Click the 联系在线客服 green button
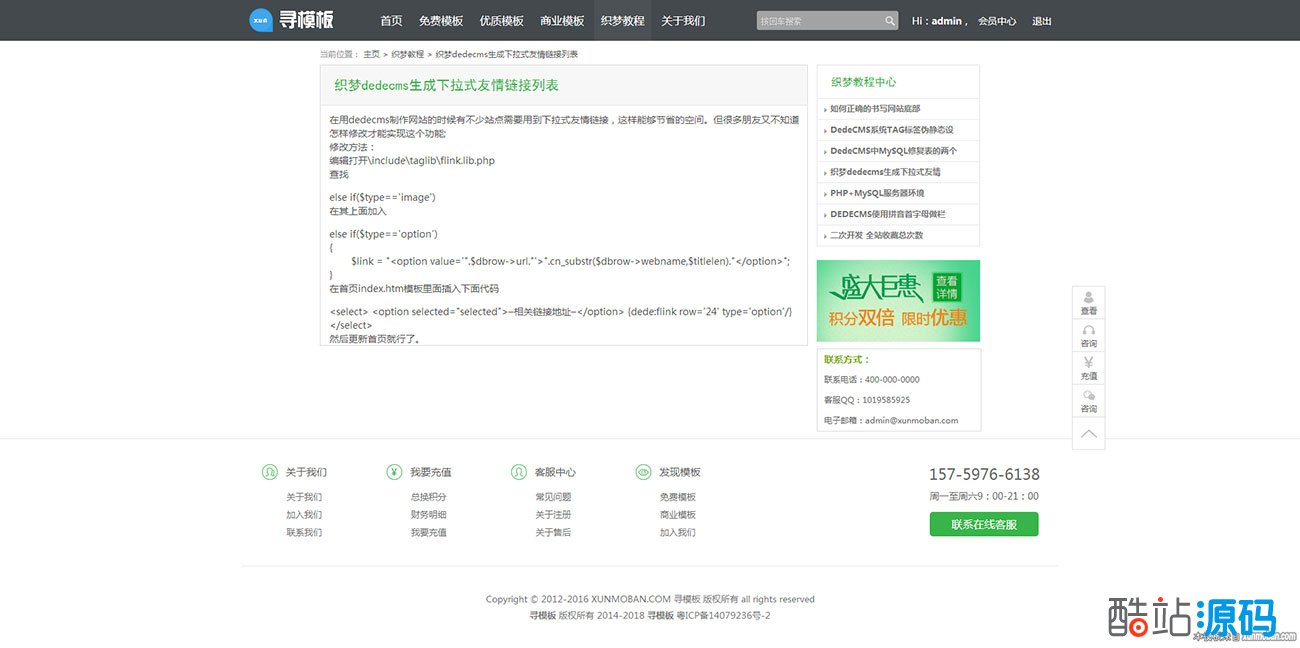 pyautogui.click(x=983, y=524)
